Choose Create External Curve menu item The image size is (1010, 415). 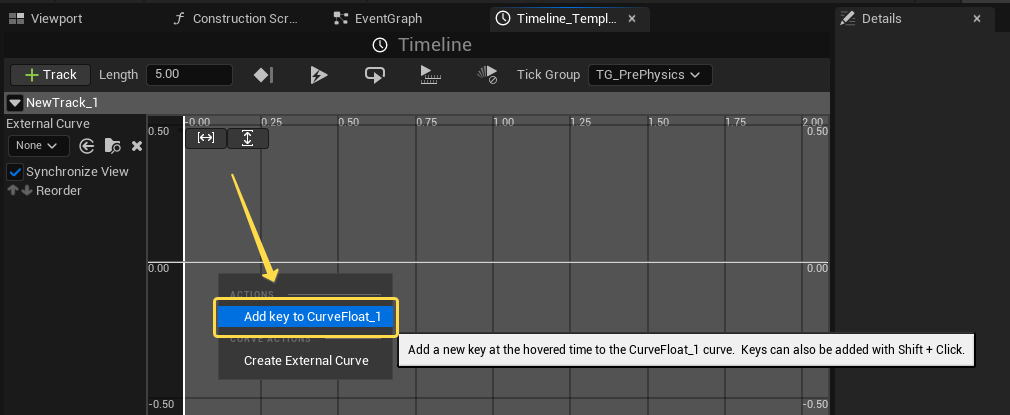[x=306, y=360]
